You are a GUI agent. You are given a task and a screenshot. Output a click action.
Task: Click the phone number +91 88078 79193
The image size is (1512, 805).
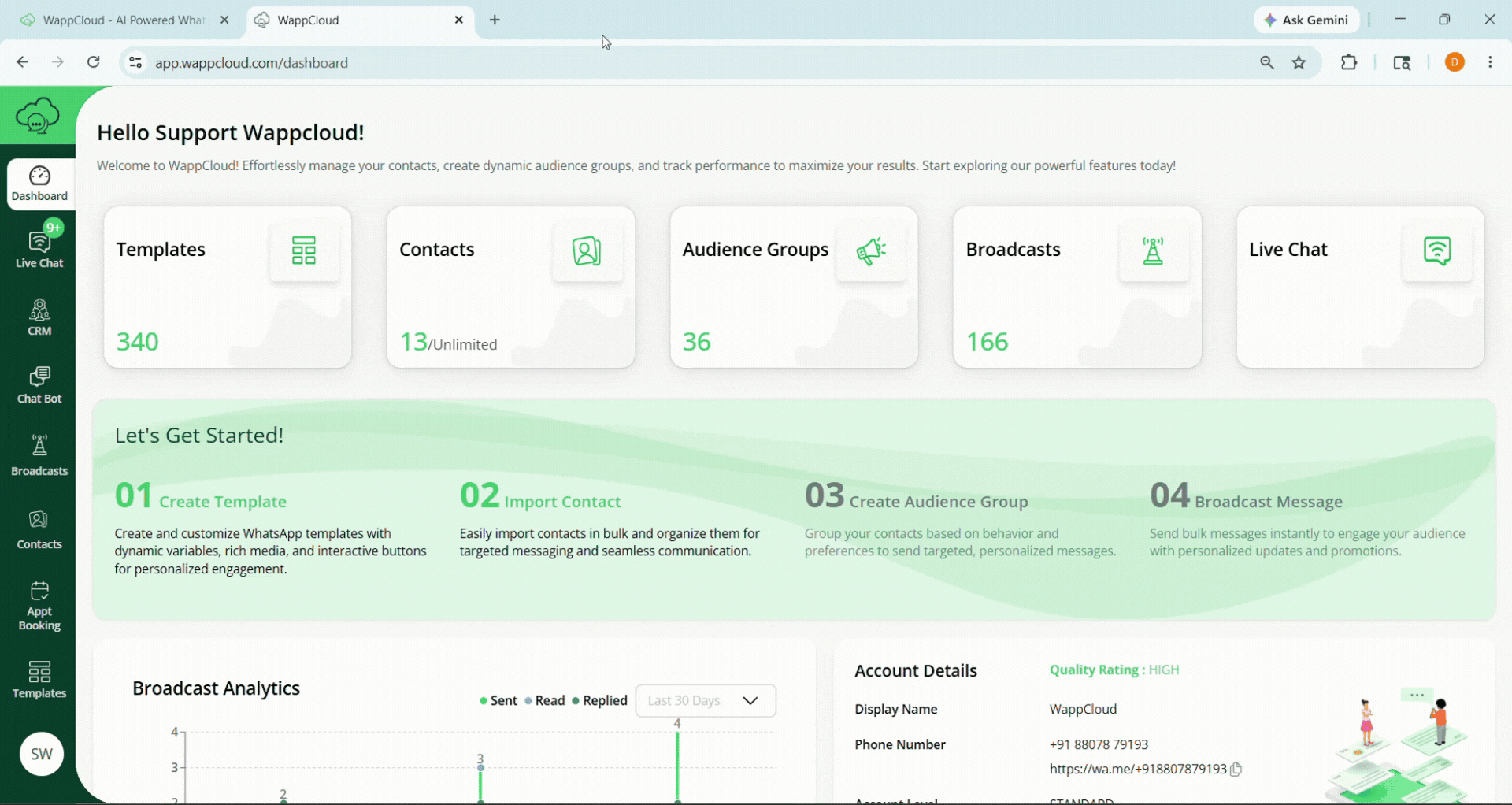click(1099, 745)
